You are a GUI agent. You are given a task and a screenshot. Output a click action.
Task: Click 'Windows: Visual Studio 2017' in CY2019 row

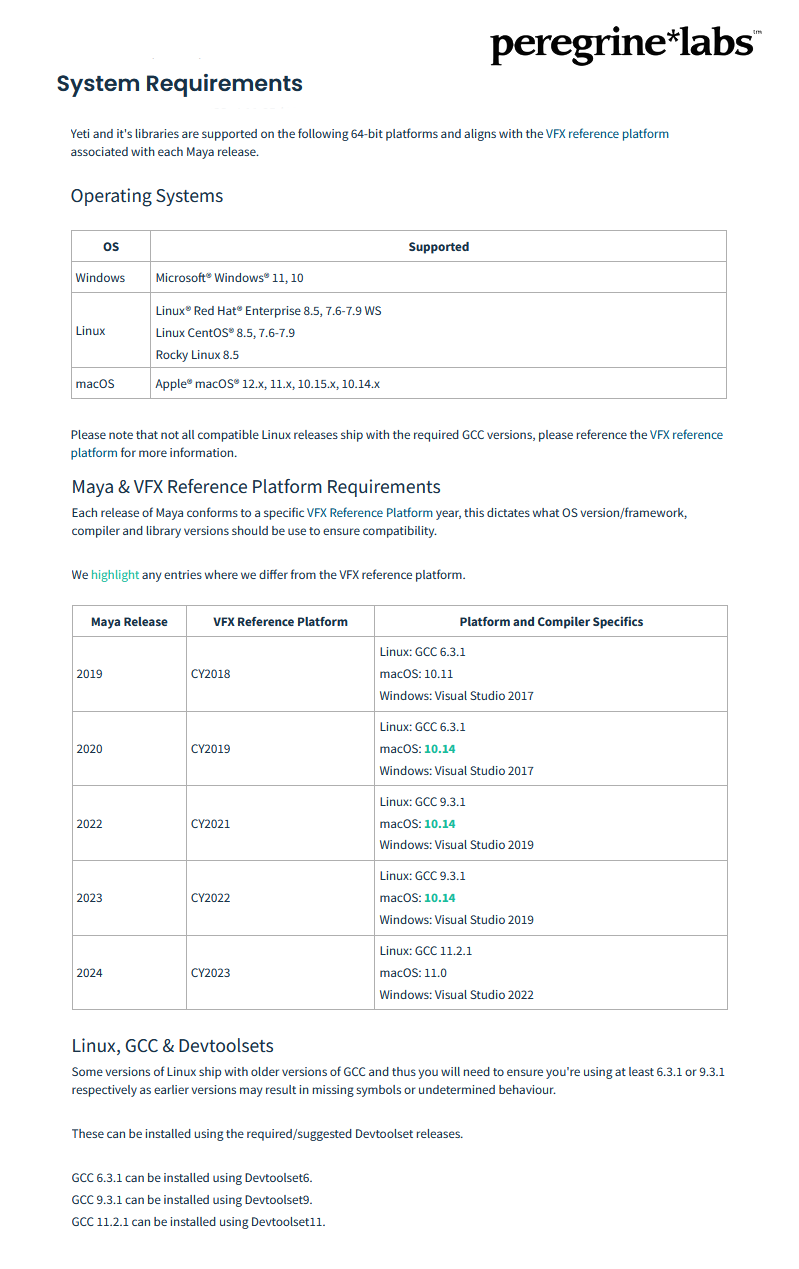pyautogui.click(x=457, y=771)
